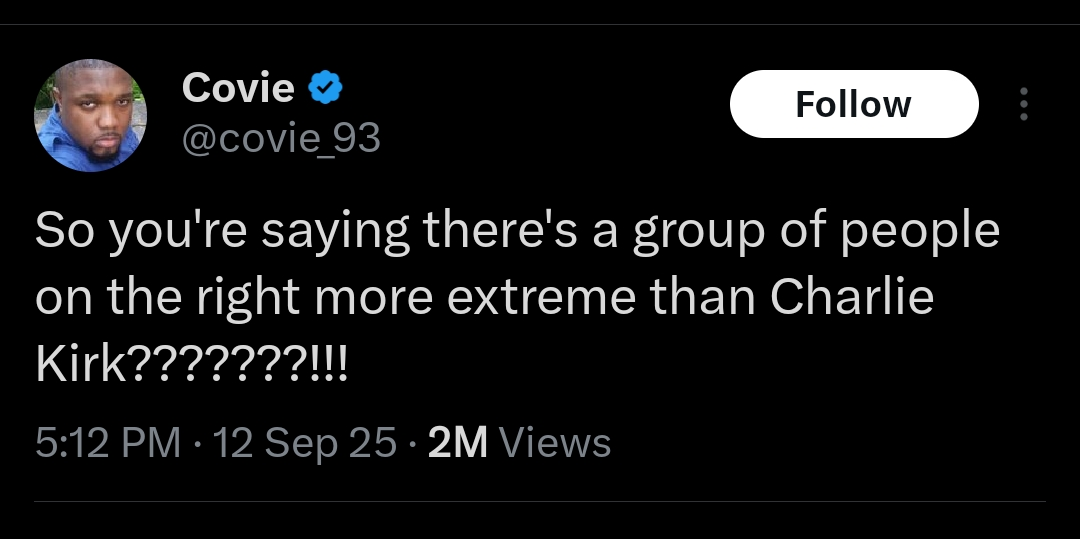Click the Views label beside 2M
Screen dimensions: 1080x539
554,442
